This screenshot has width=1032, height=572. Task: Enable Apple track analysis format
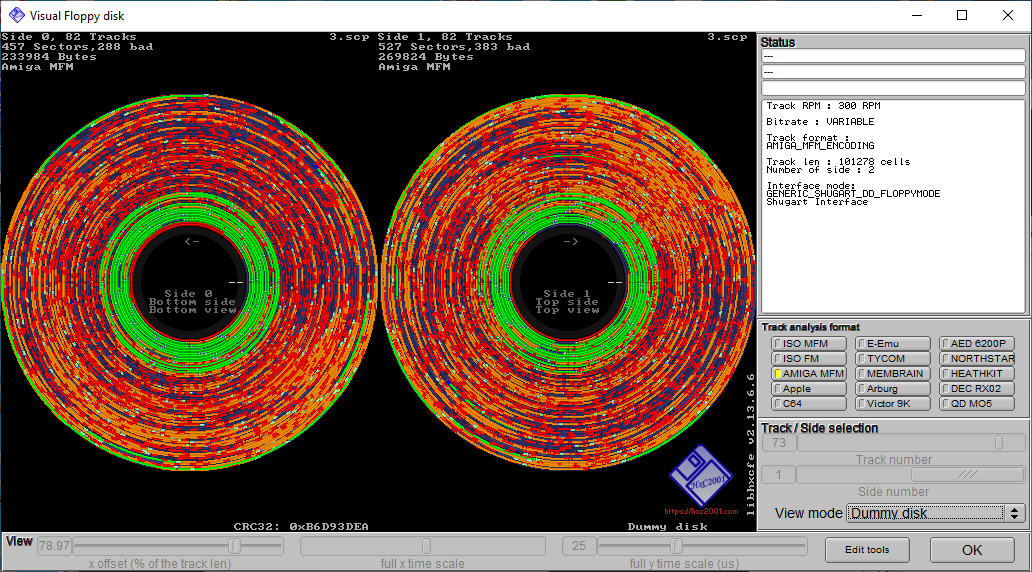[x=808, y=389]
